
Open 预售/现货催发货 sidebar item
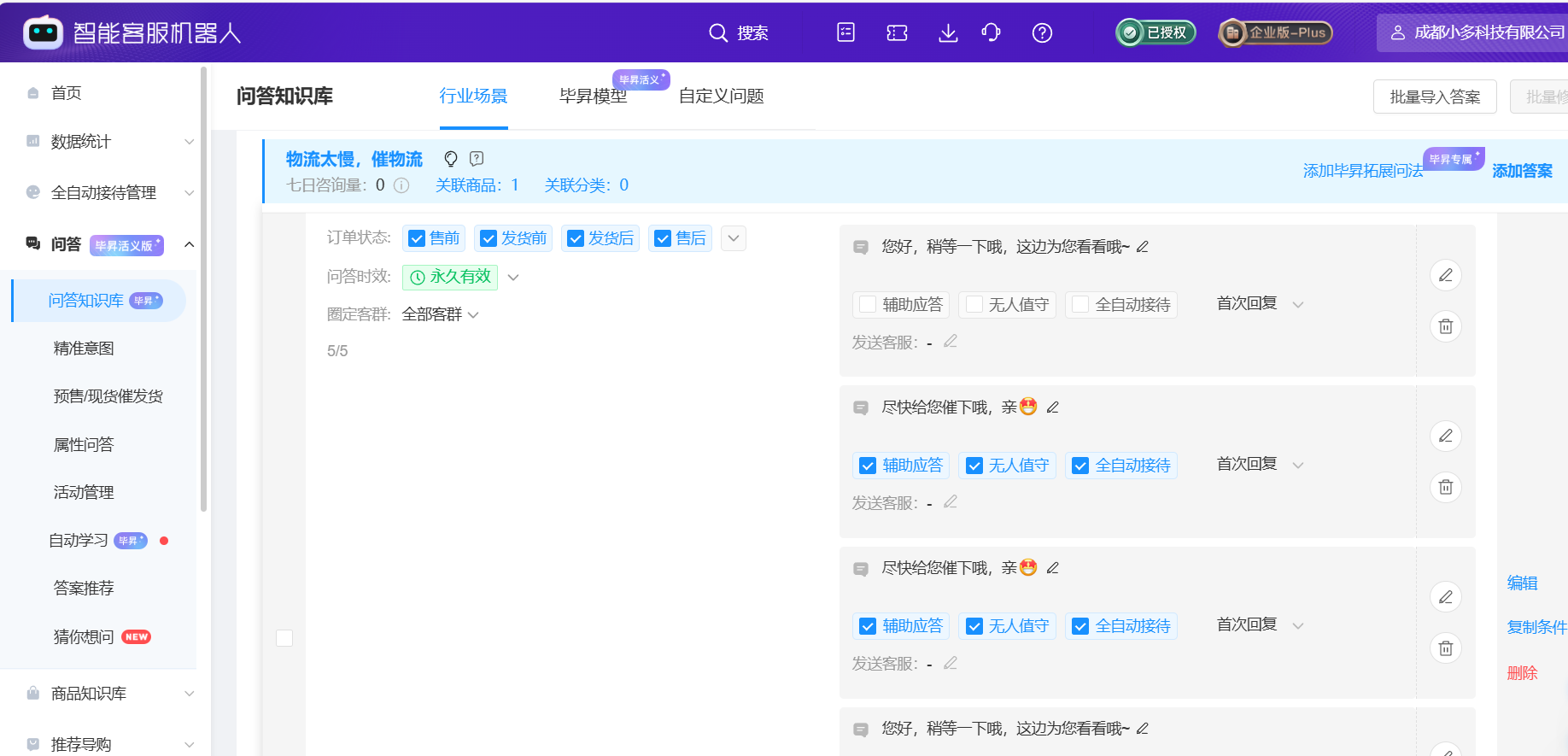tap(108, 396)
